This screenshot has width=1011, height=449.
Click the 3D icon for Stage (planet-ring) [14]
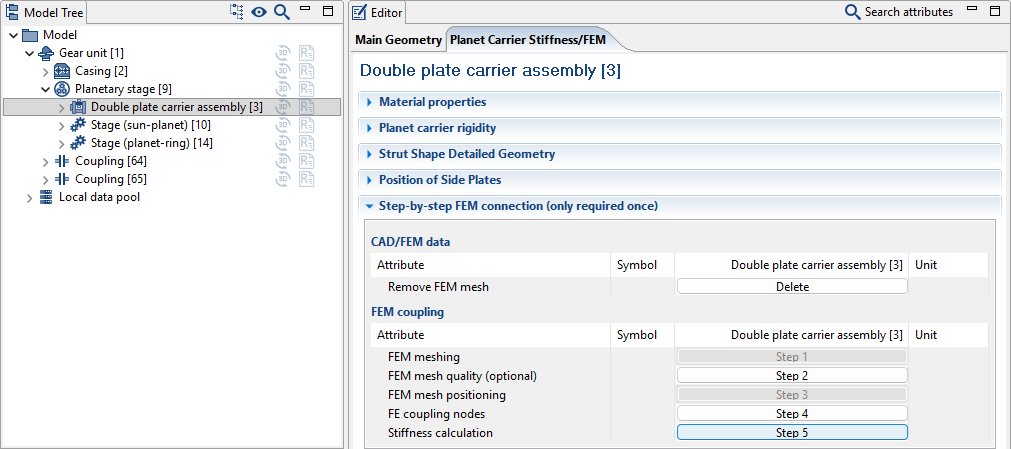coord(283,143)
